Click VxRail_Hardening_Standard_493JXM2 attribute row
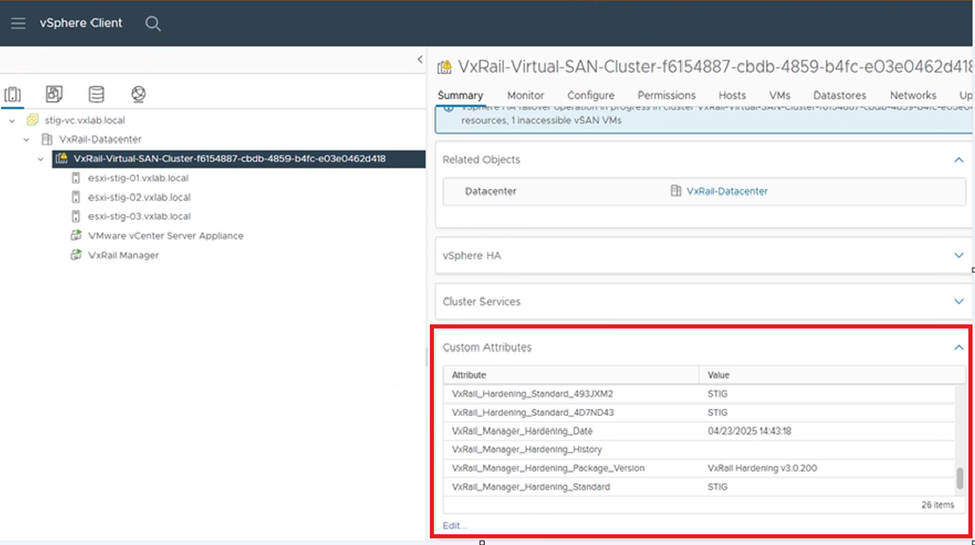 [699, 394]
